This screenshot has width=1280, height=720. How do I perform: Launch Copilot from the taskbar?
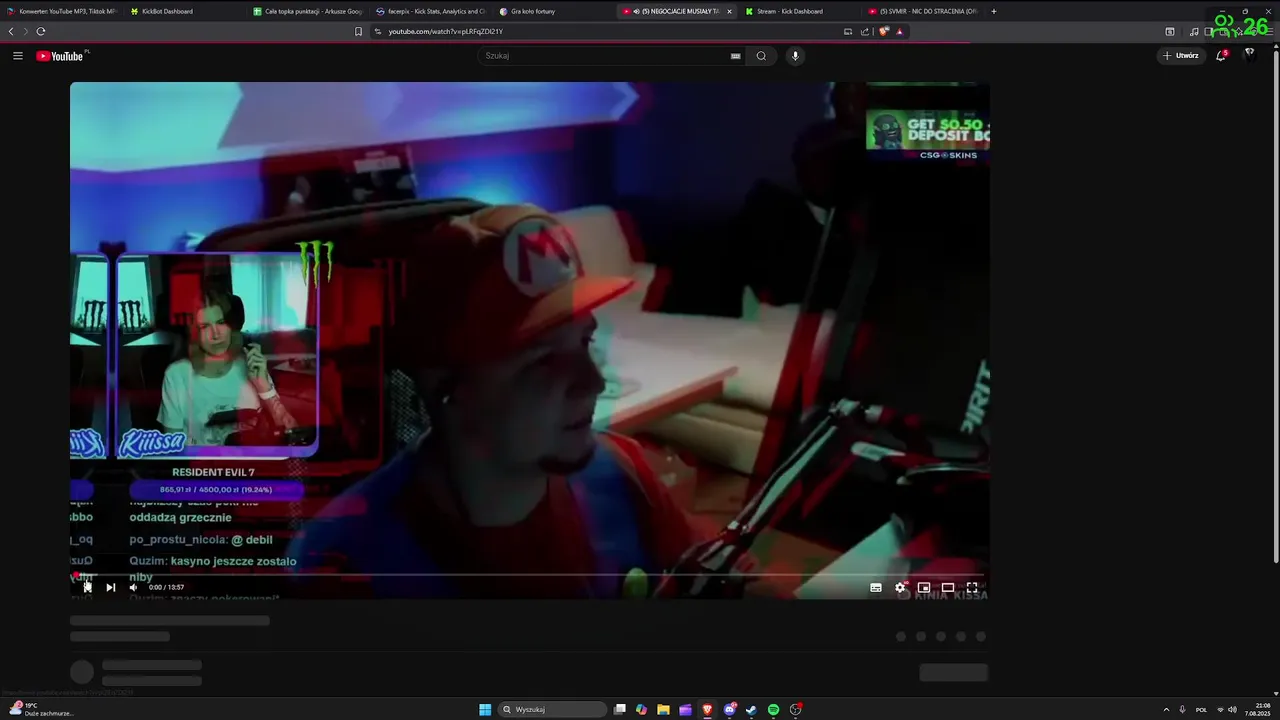(x=642, y=709)
